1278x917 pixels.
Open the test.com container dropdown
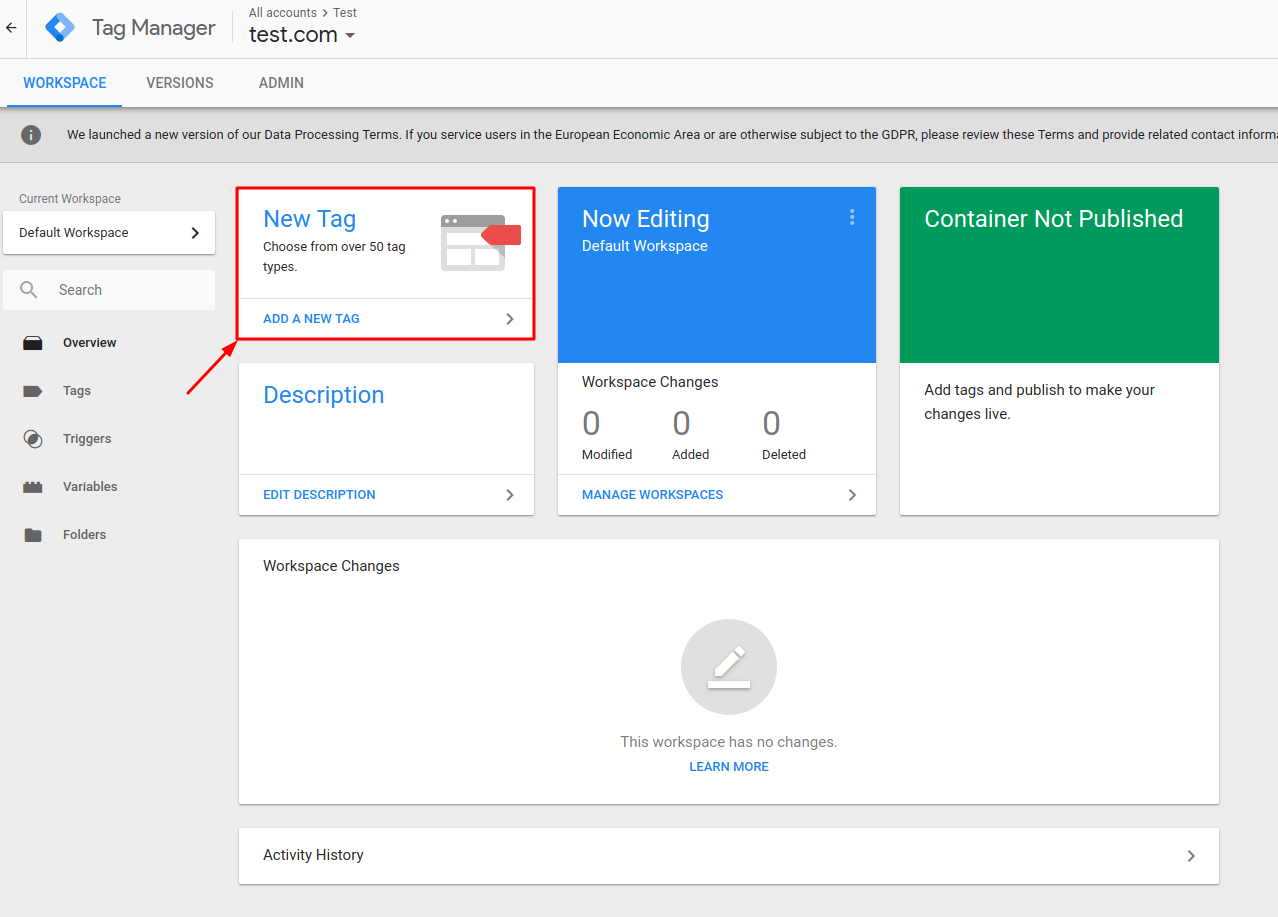point(302,34)
